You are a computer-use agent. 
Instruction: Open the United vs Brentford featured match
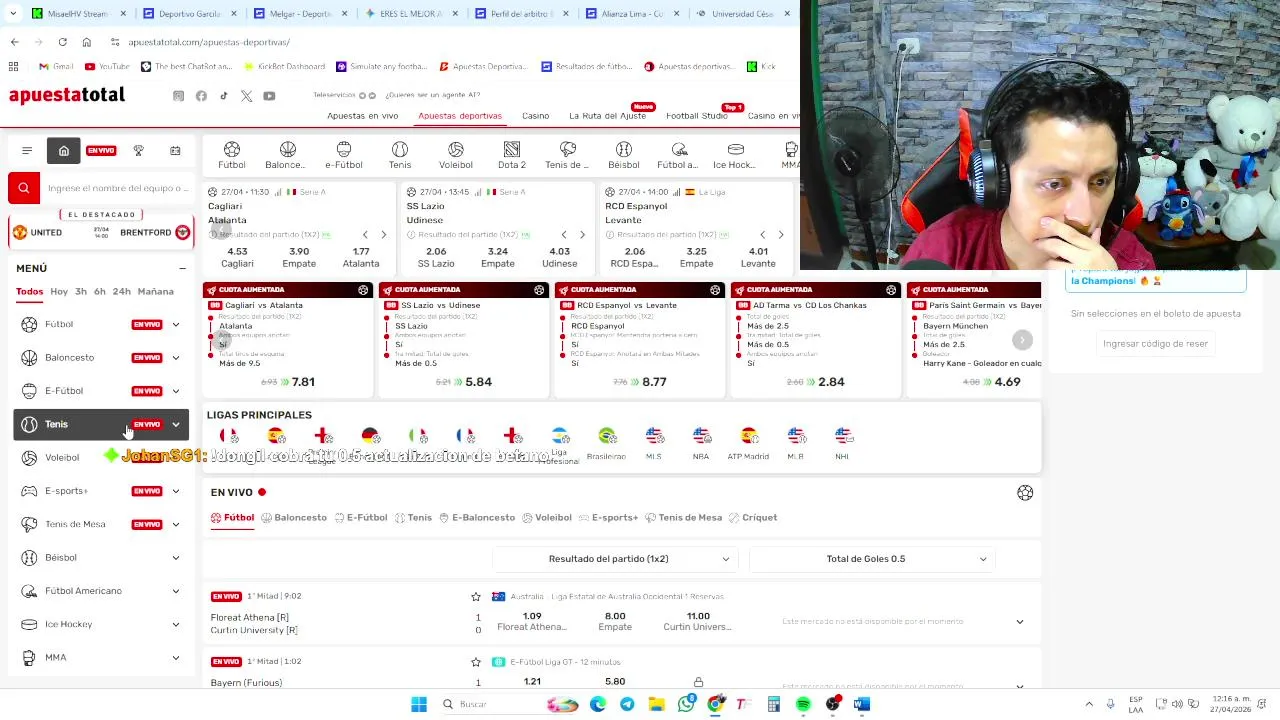(x=101, y=232)
